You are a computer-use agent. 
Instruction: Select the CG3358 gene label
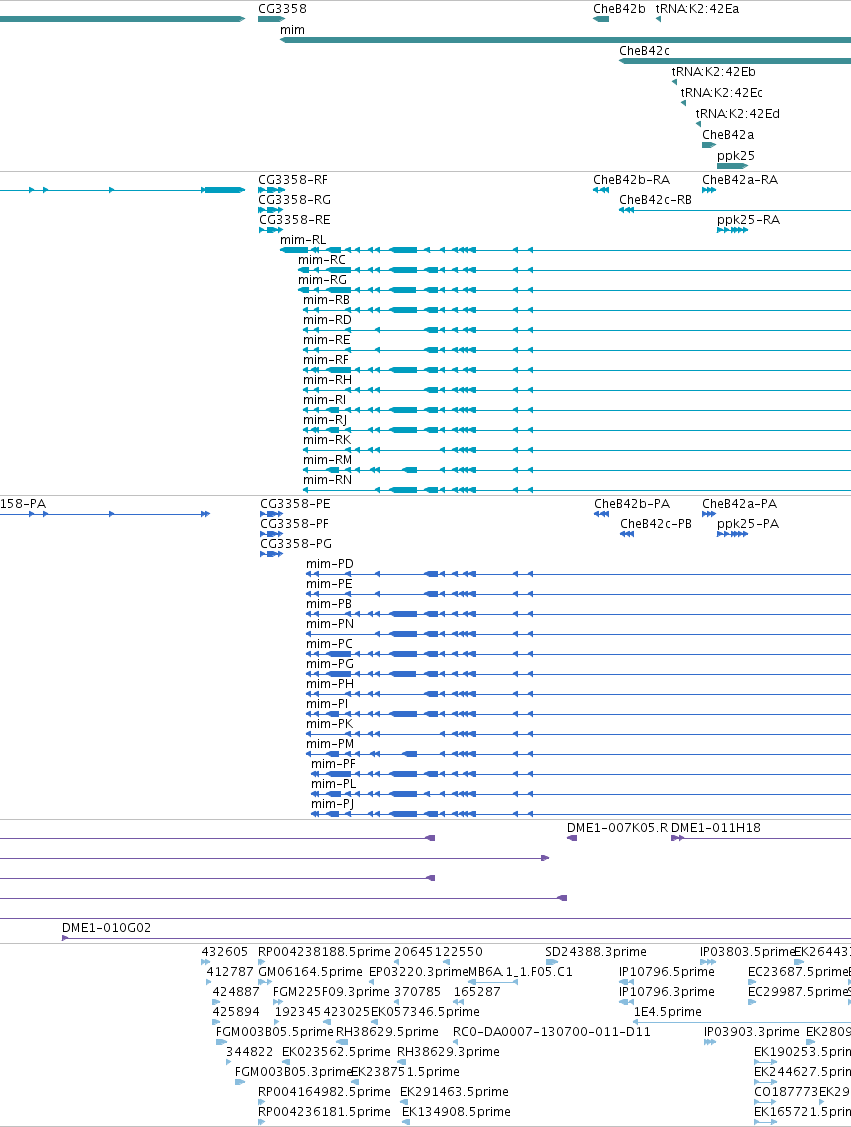point(282,9)
